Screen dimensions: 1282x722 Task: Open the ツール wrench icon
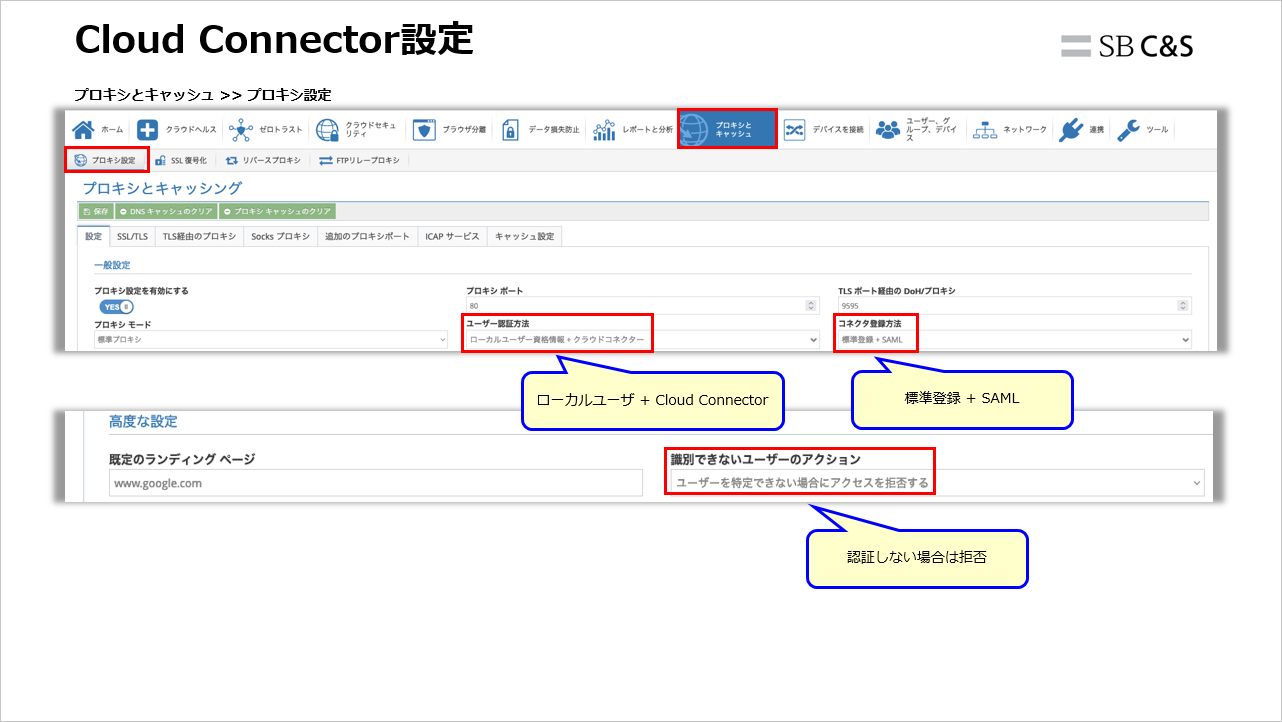[1129, 130]
